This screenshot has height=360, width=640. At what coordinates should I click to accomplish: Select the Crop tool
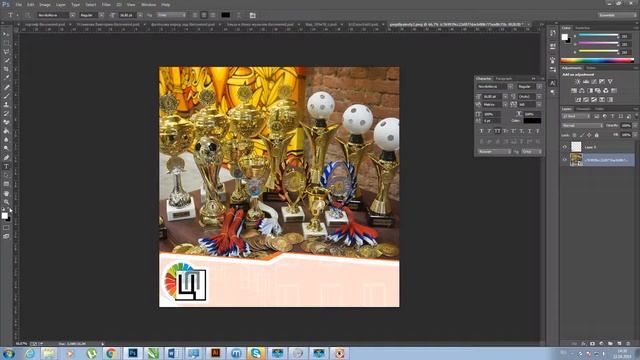[6, 69]
